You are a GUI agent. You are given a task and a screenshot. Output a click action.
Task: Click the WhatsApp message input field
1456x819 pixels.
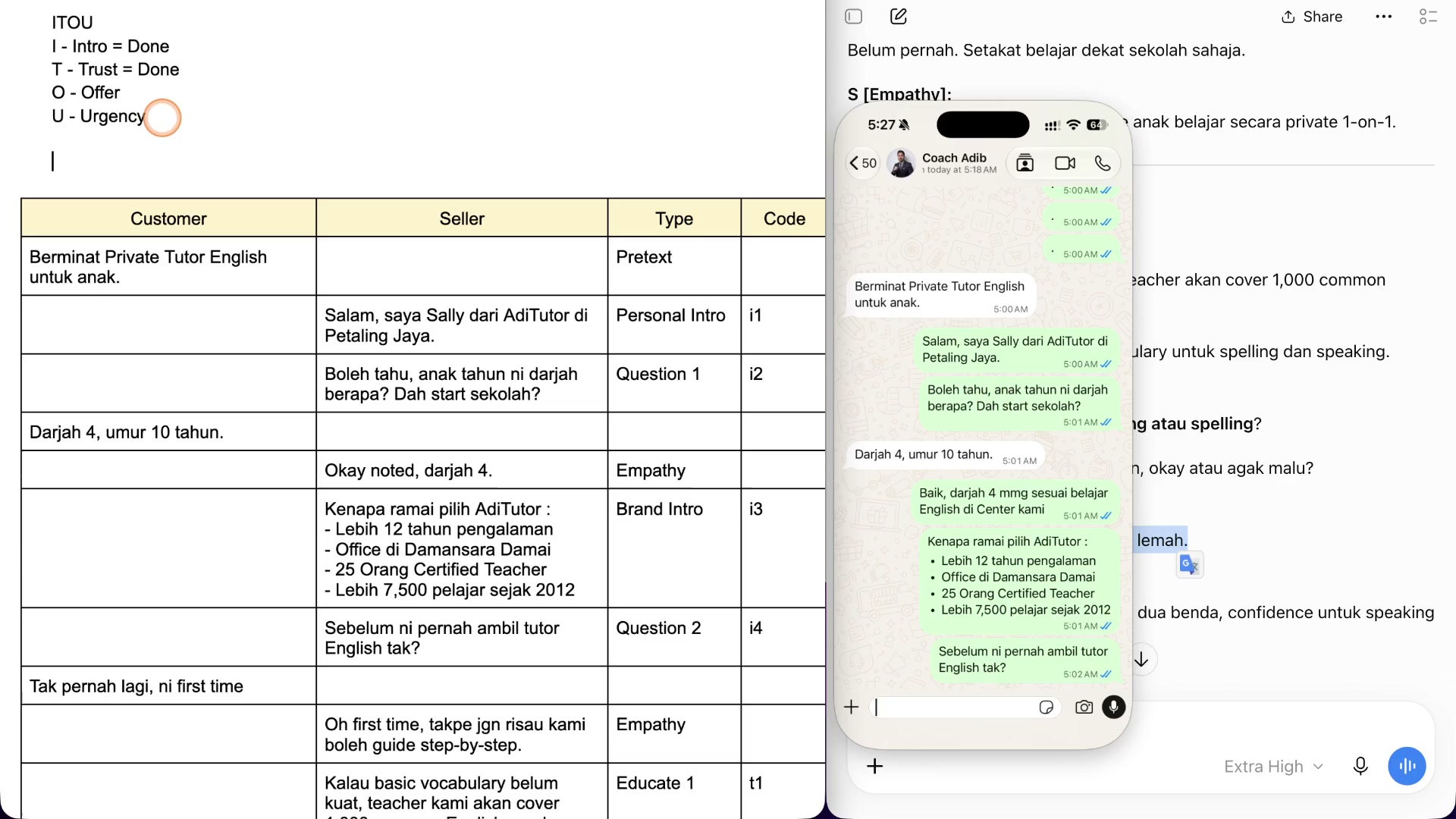(965, 708)
